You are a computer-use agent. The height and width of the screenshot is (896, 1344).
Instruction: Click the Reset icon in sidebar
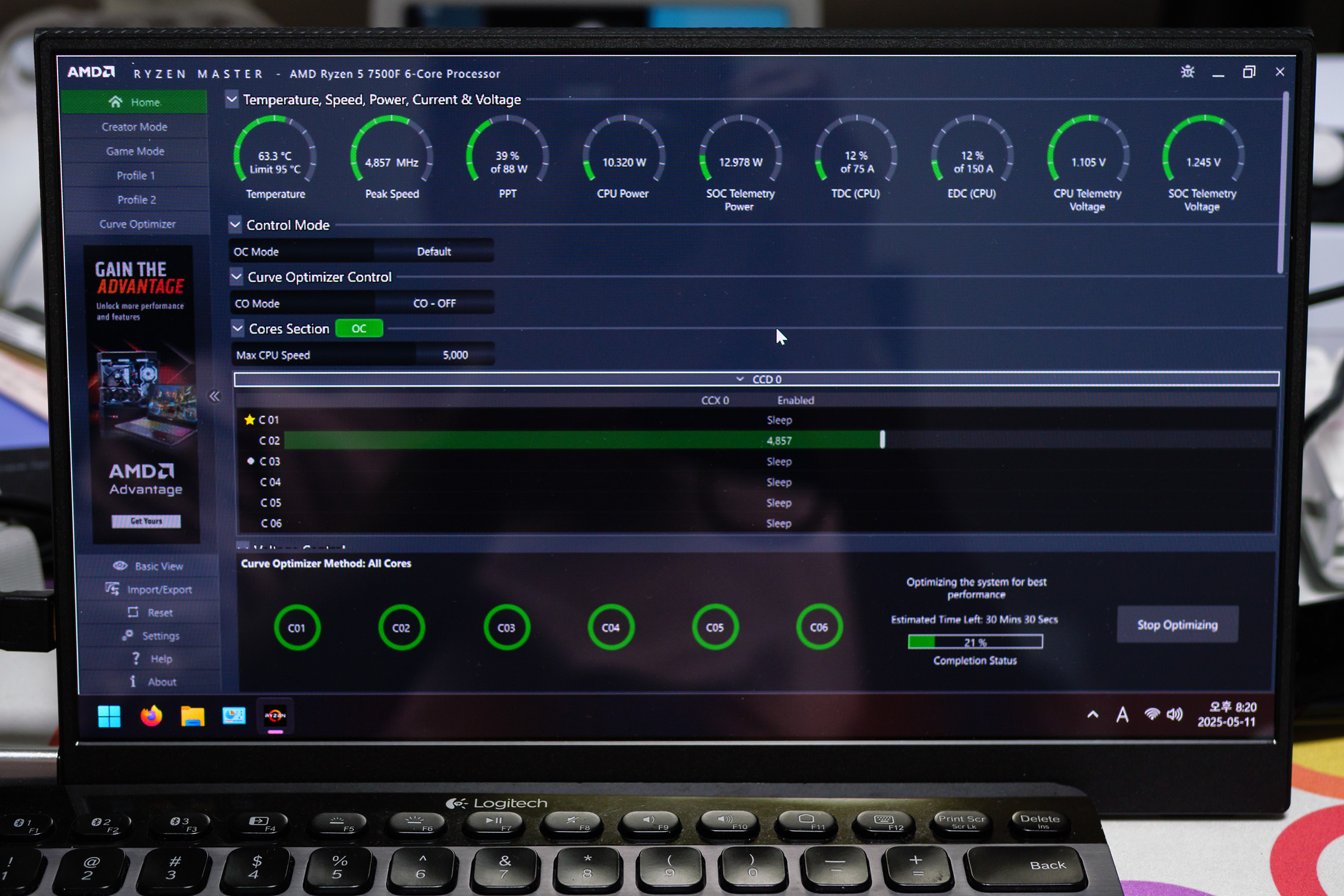133,612
